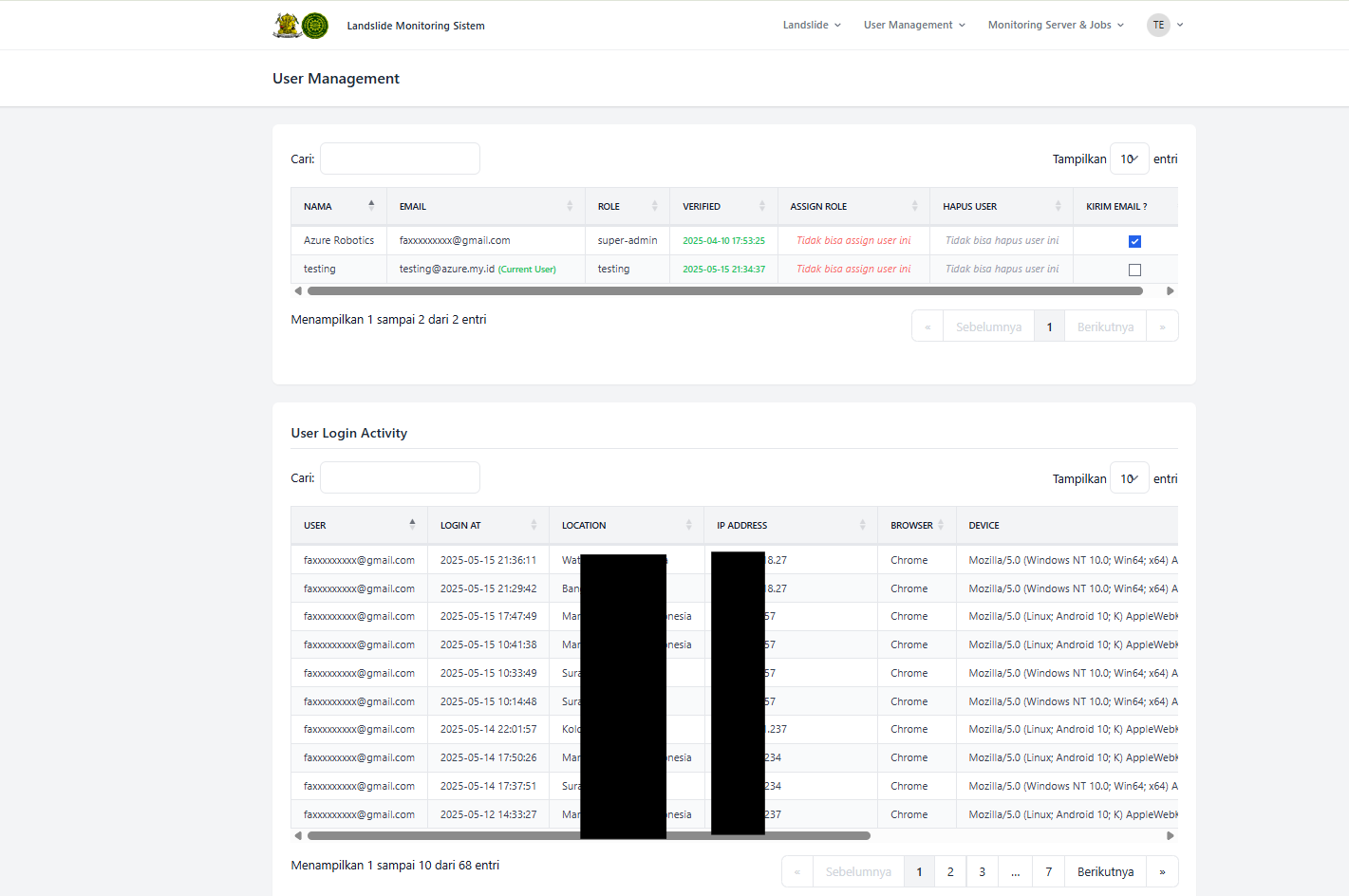Go to last login activity page arrow
The height and width of the screenshot is (896, 1349).
tap(1162, 871)
